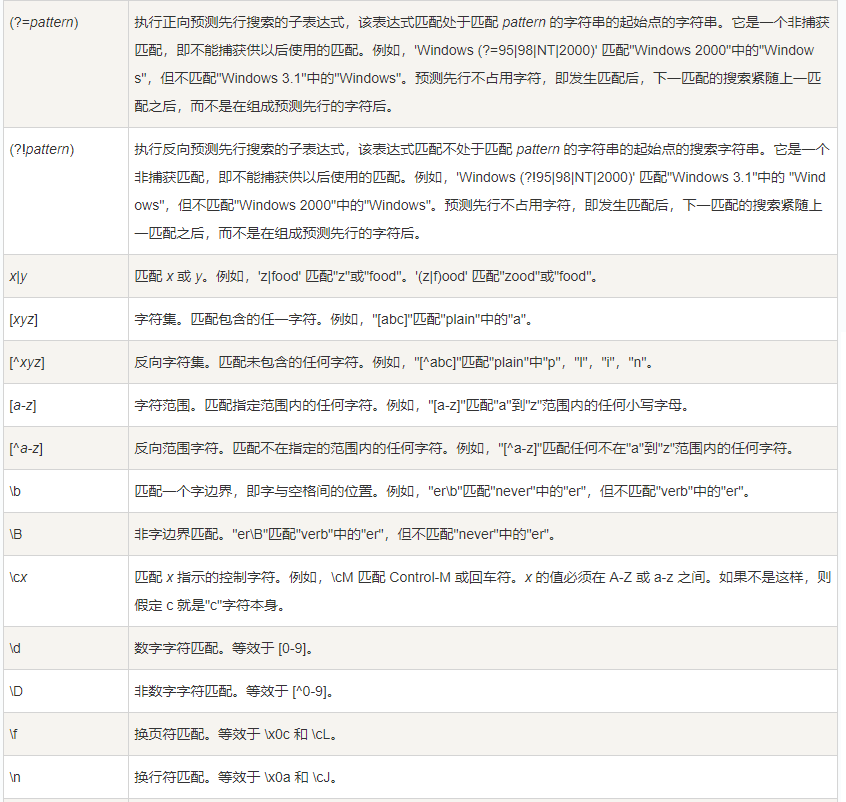
Task: Click the \n newline syntax cell
Action: (x=66, y=777)
